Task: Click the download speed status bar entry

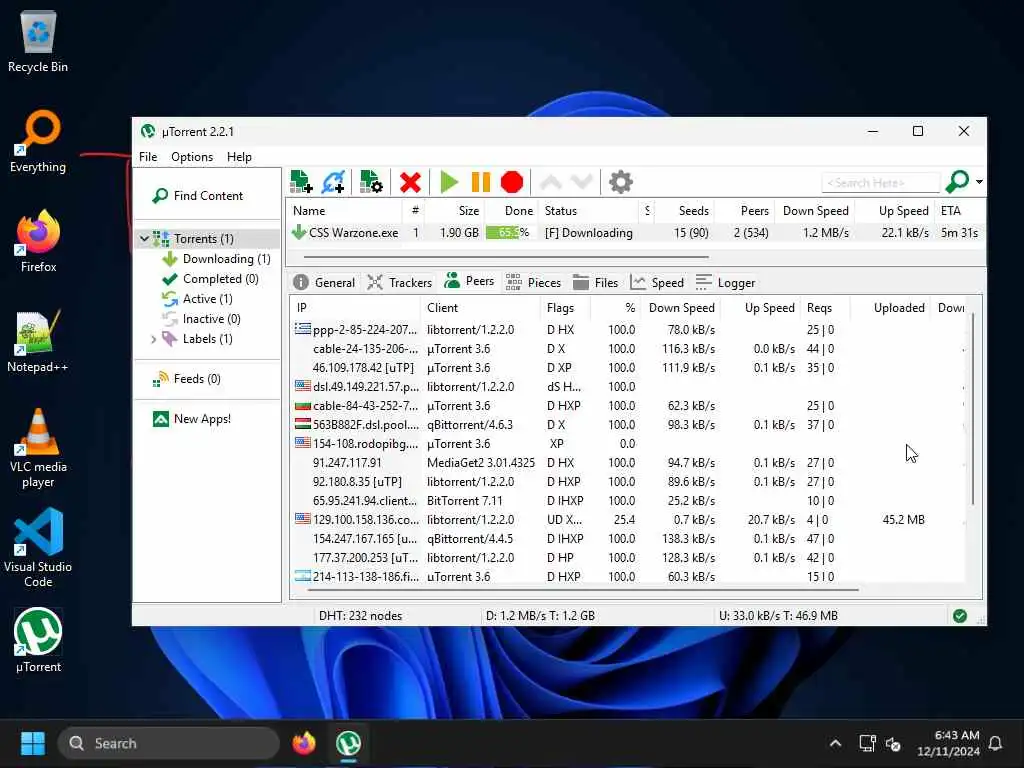Action: click(540, 616)
